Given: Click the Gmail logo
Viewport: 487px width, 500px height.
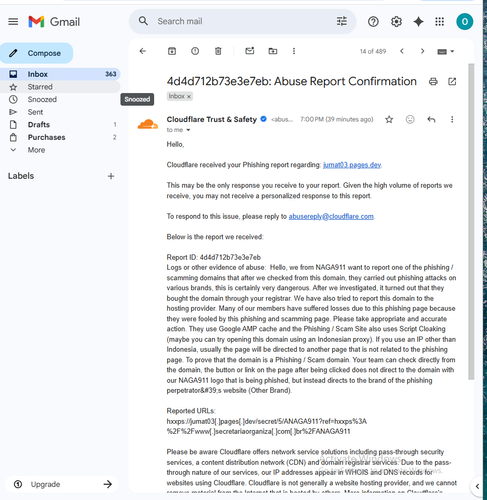Looking at the screenshot, I should pos(54,22).
